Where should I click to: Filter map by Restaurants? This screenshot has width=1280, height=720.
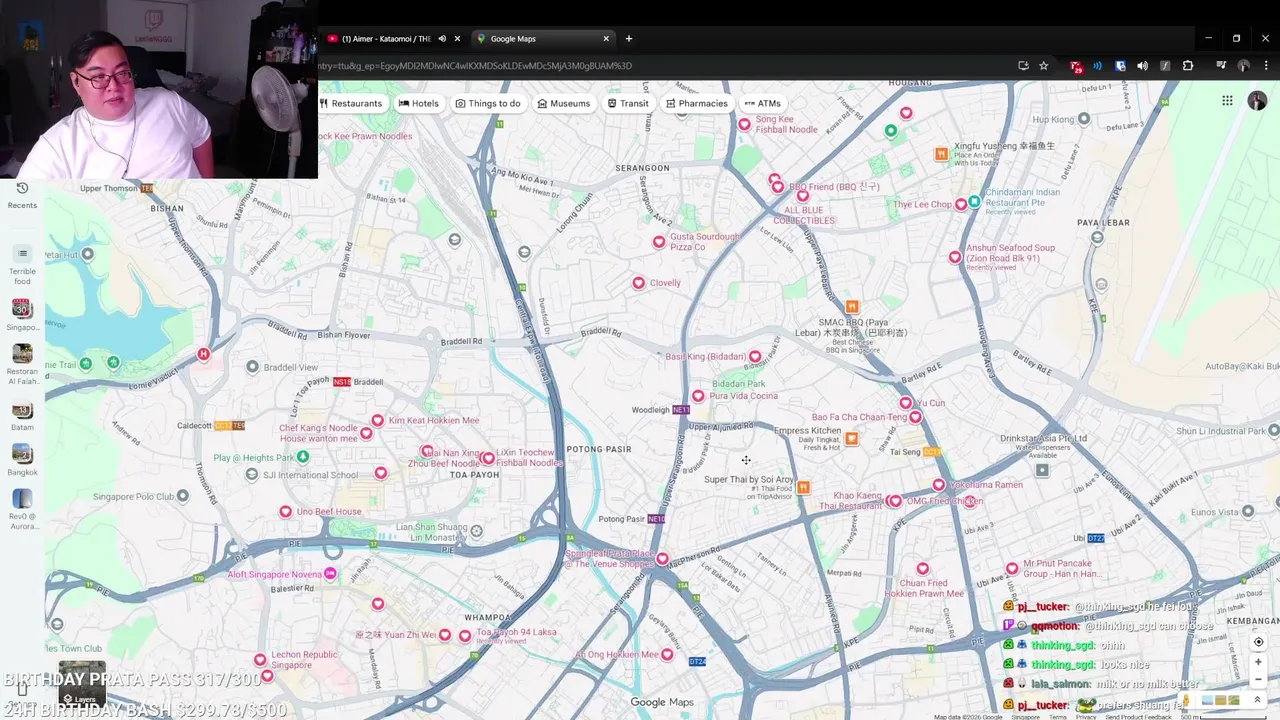(351, 103)
